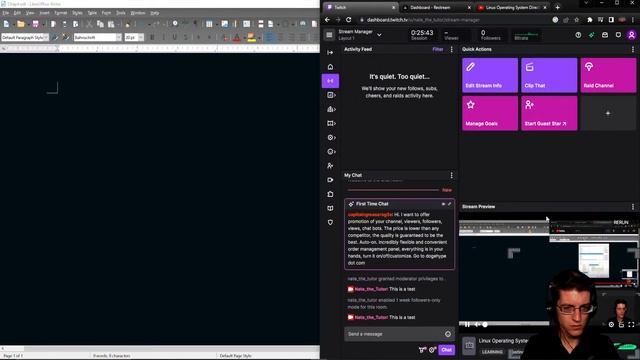The image size is (640, 360).
Task: Open the font name dropdown arrow
Action: [x=119, y=38]
